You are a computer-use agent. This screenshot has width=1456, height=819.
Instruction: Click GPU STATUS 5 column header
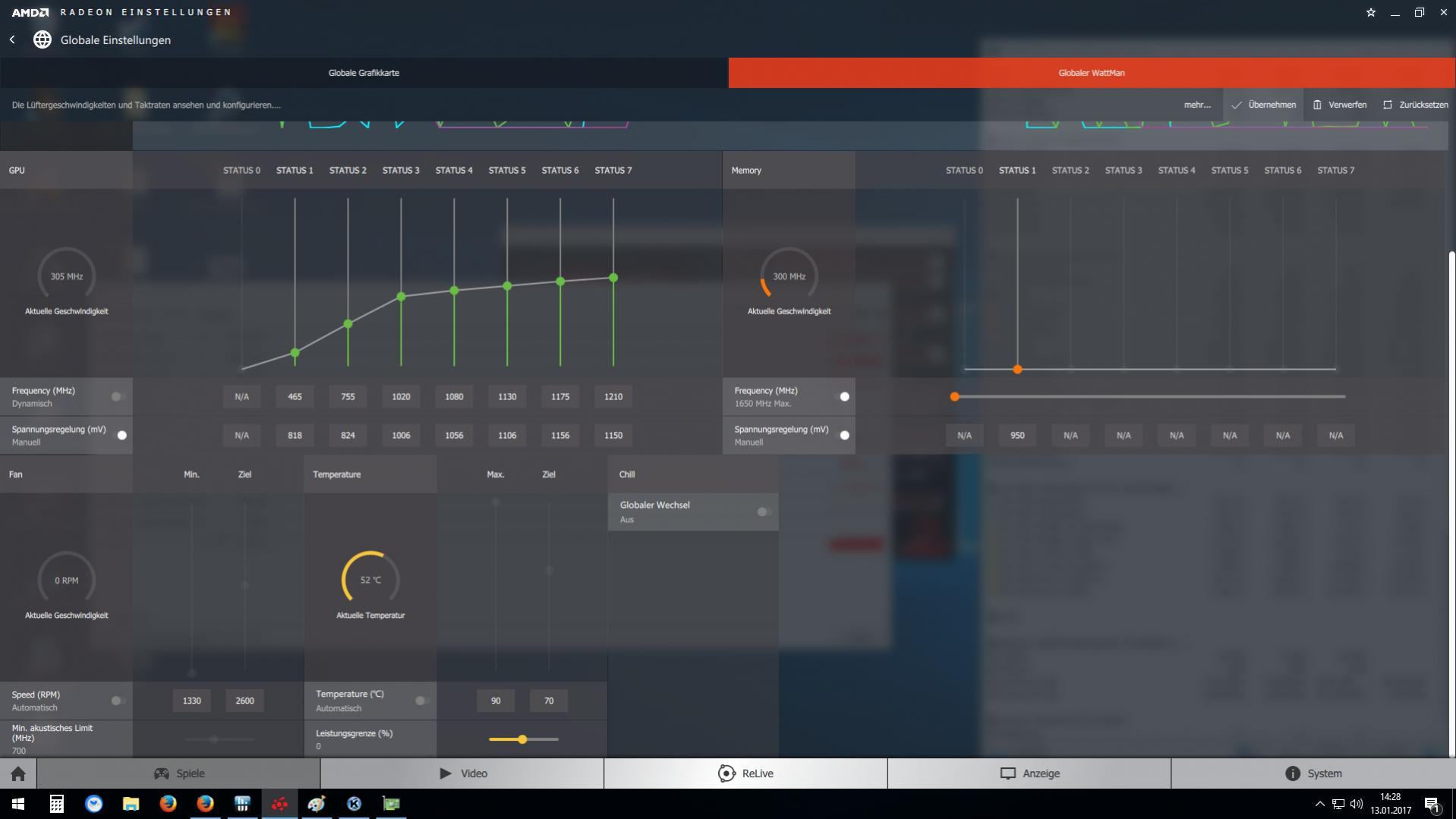pos(507,170)
